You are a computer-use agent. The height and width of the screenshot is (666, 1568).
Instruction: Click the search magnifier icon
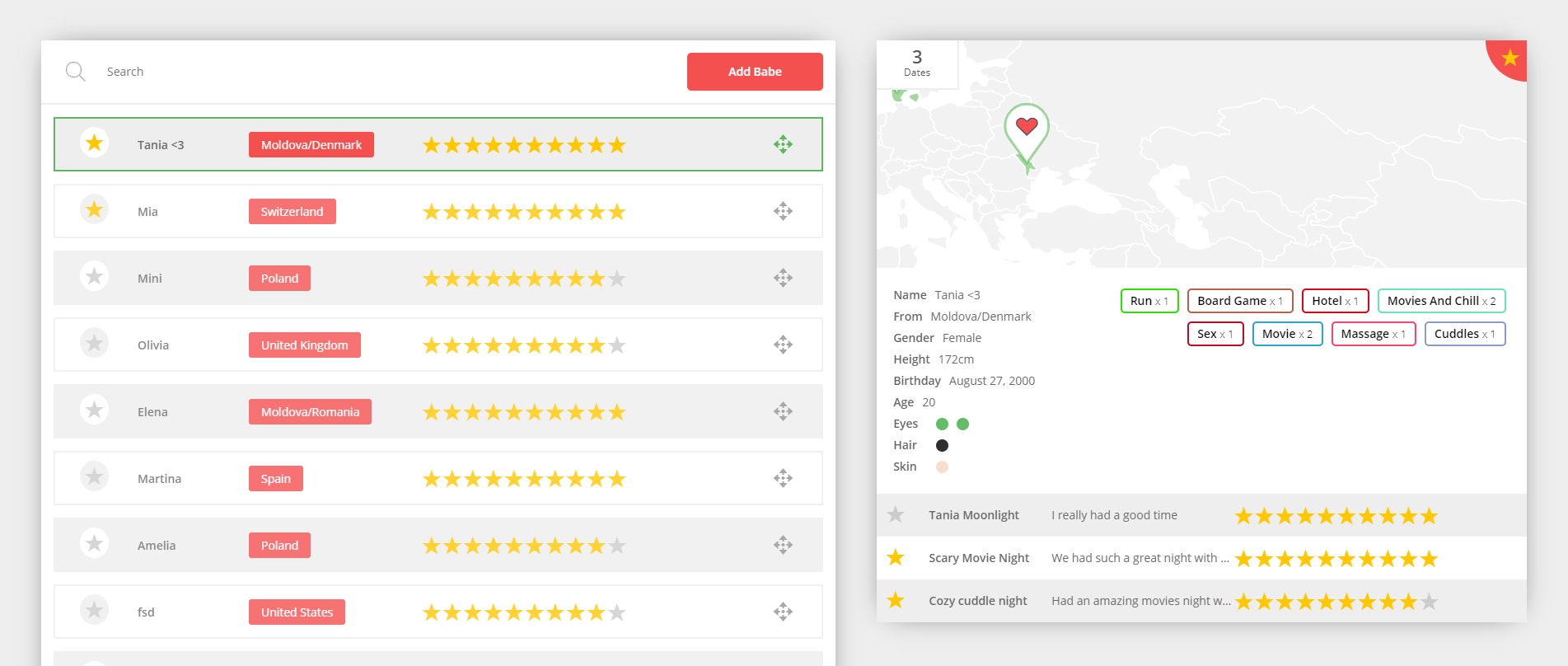[75, 72]
